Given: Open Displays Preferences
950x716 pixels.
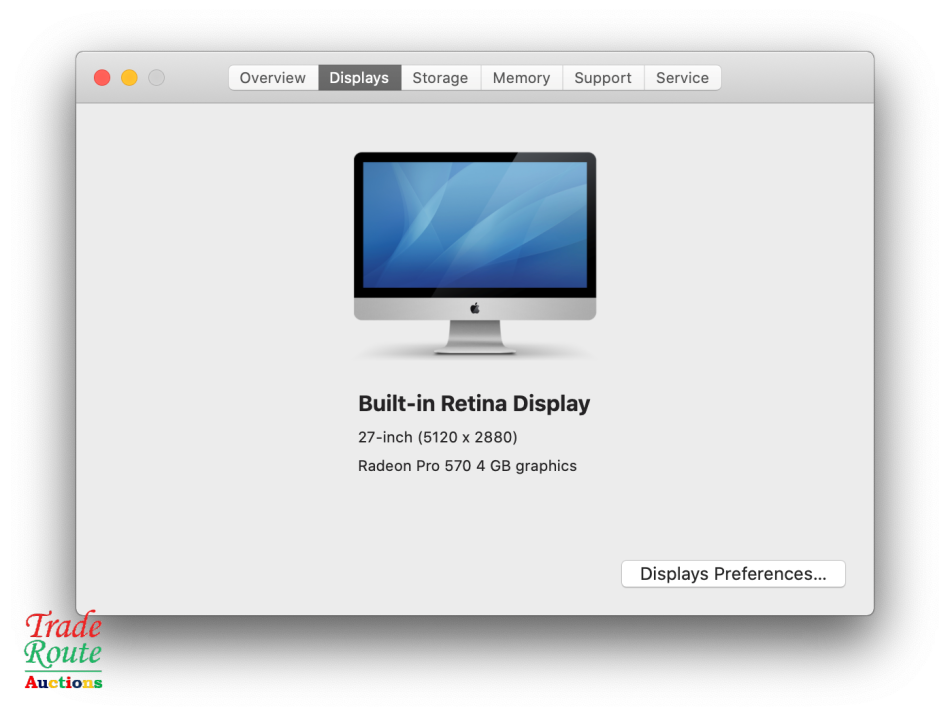Looking at the screenshot, I should (733, 573).
